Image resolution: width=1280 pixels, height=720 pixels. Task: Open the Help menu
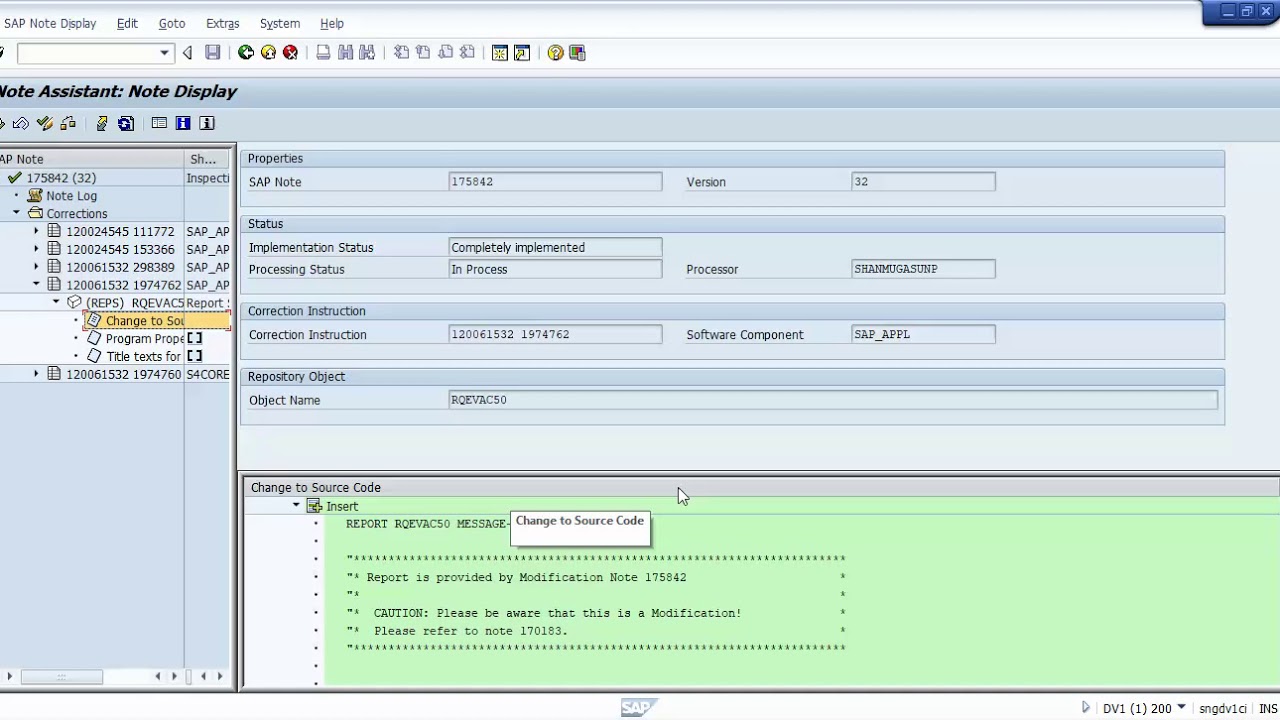click(332, 23)
